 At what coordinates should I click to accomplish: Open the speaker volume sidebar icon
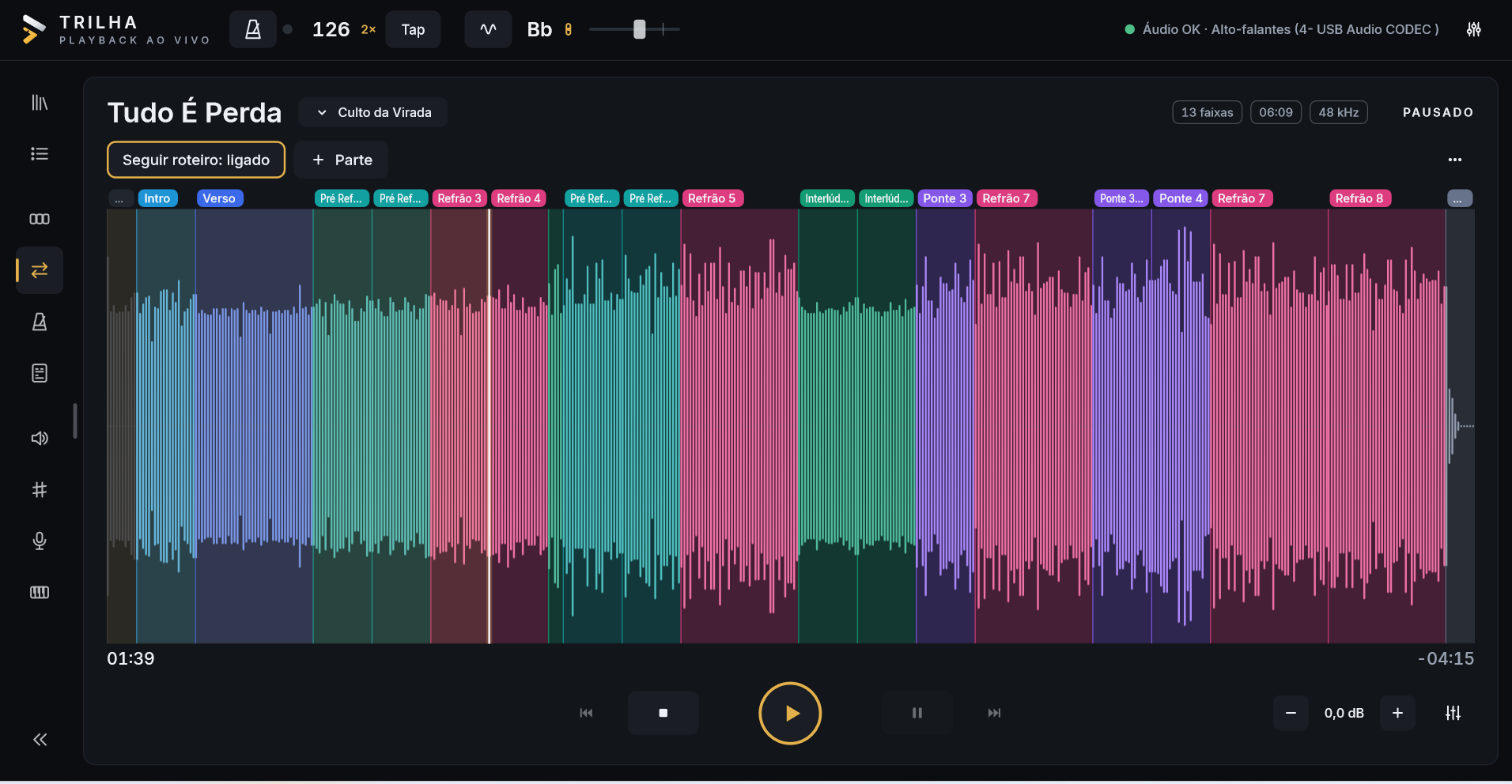tap(40, 438)
